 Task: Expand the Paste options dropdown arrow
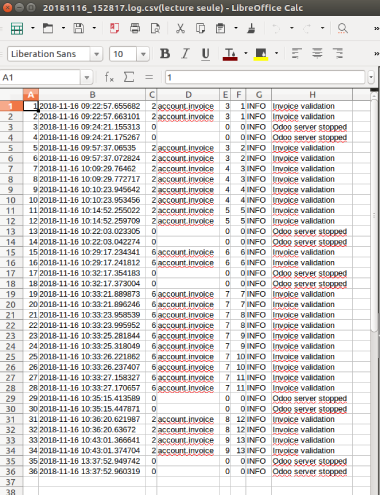click(x=236, y=28)
